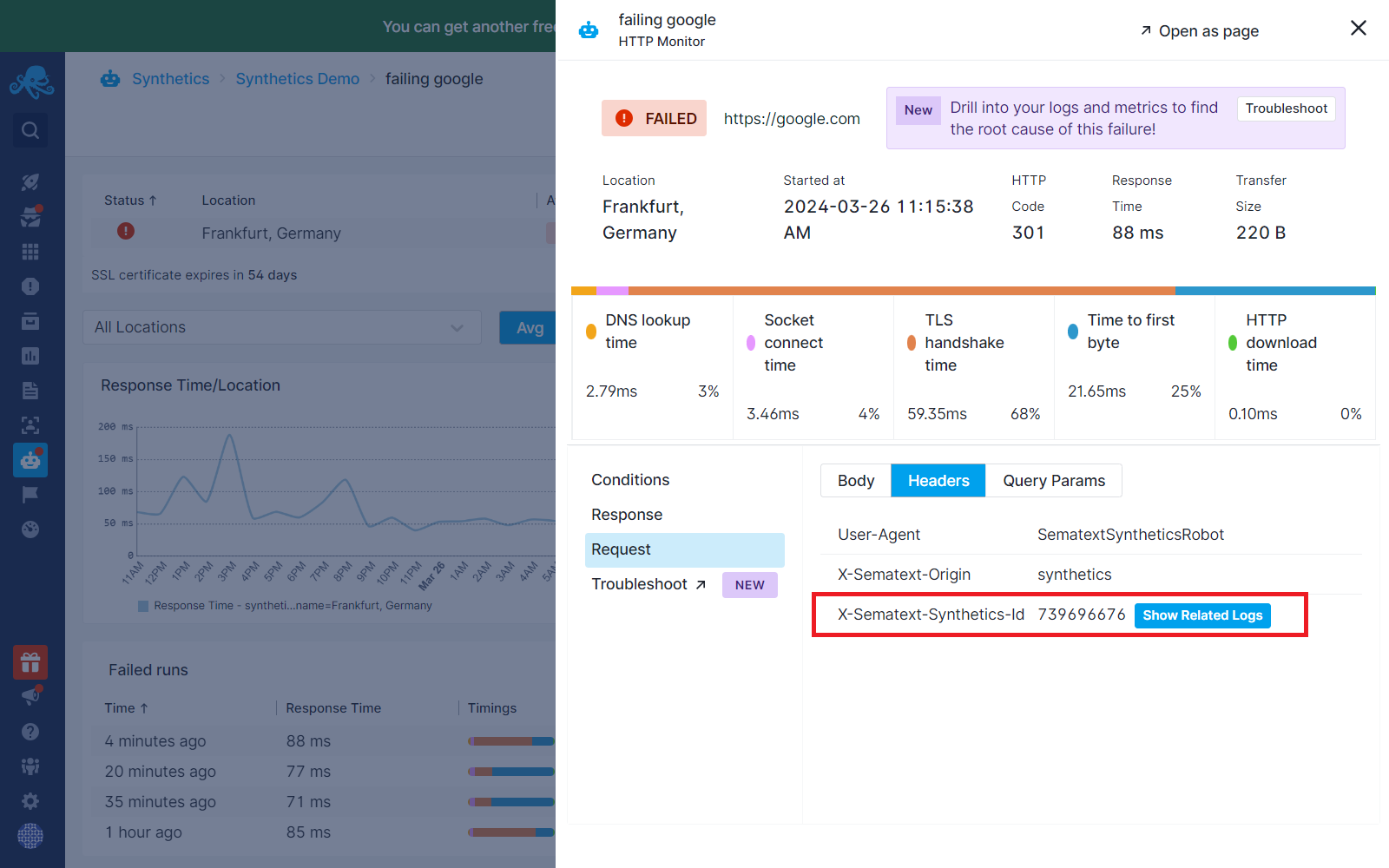The width and height of the screenshot is (1389, 868).
Task: Click the Frankfurt, Germany row in locations table
Action: tap(323, 233)
